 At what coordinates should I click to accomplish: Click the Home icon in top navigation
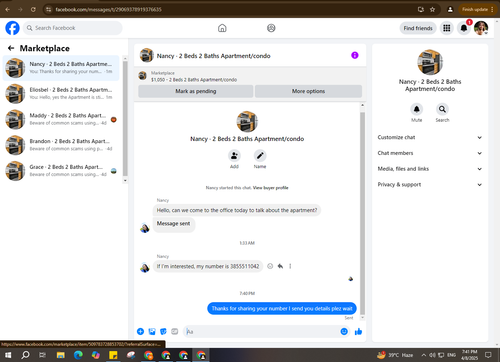tap(222, 28)
